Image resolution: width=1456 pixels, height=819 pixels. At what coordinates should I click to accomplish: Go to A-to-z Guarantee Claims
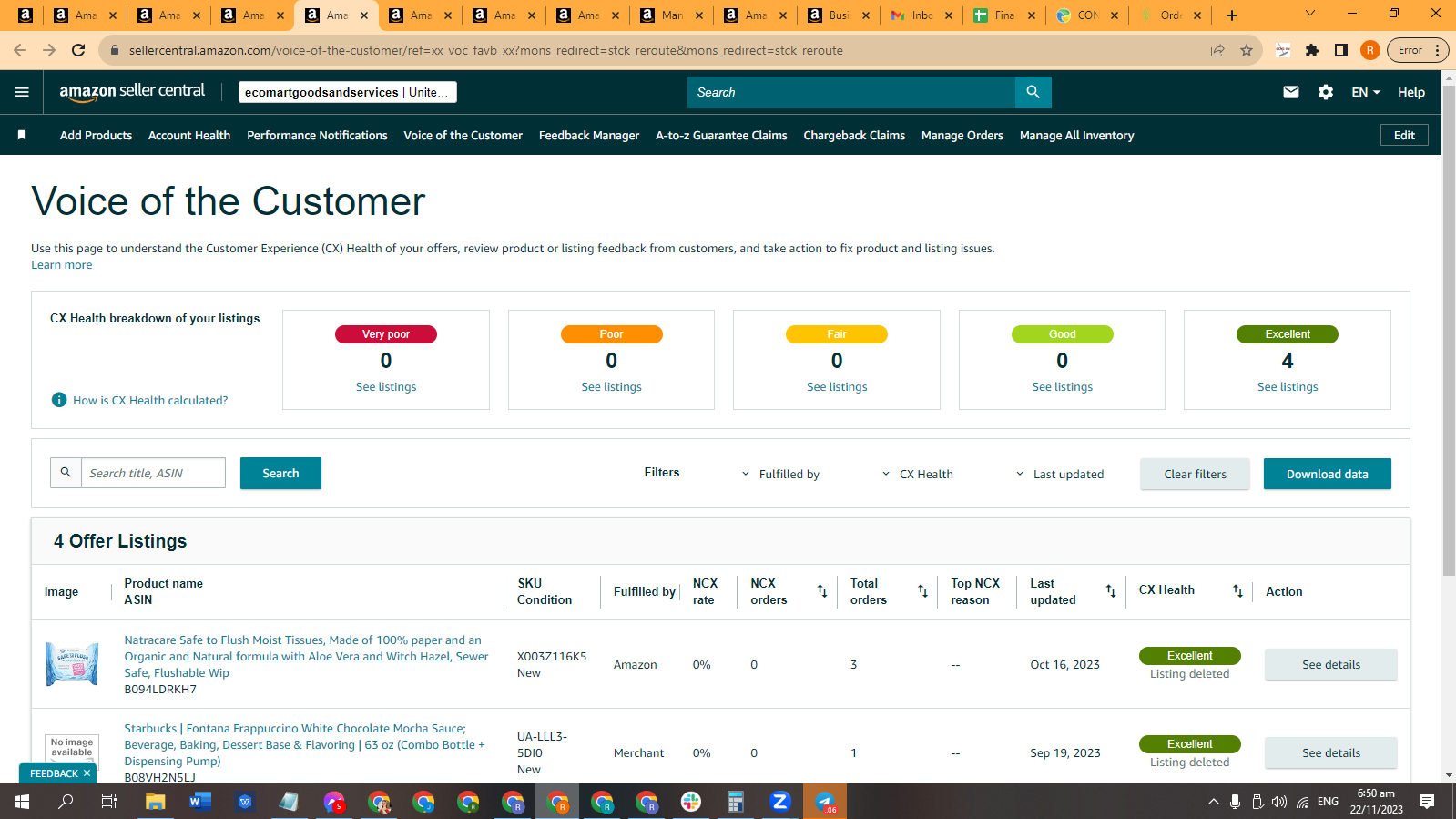coord(721,135)
